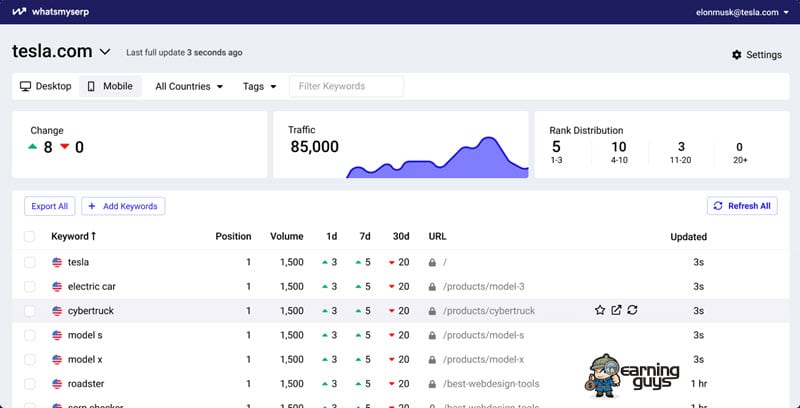The width and height of the screenshot is (800, 408).
Task: Sort by the 30d column header
Action: tap(401, 236)
